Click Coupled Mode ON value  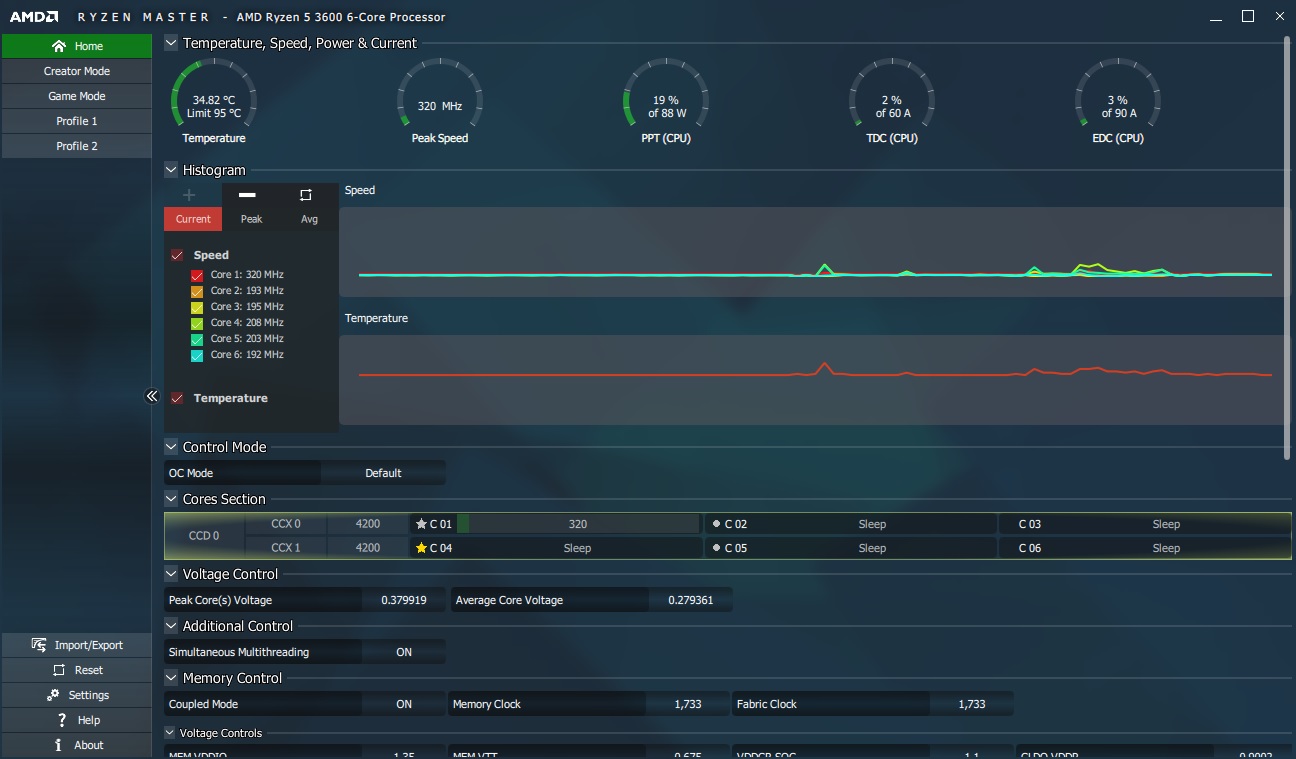click(x=404, y=704)
